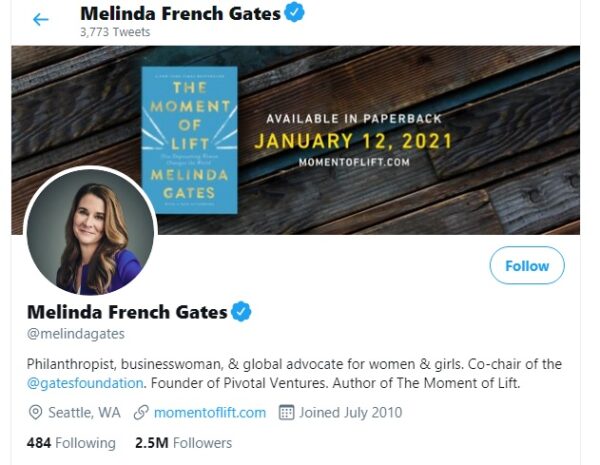
Task: Open the 2.5M Followers list
Action: [x=183, y=442]
